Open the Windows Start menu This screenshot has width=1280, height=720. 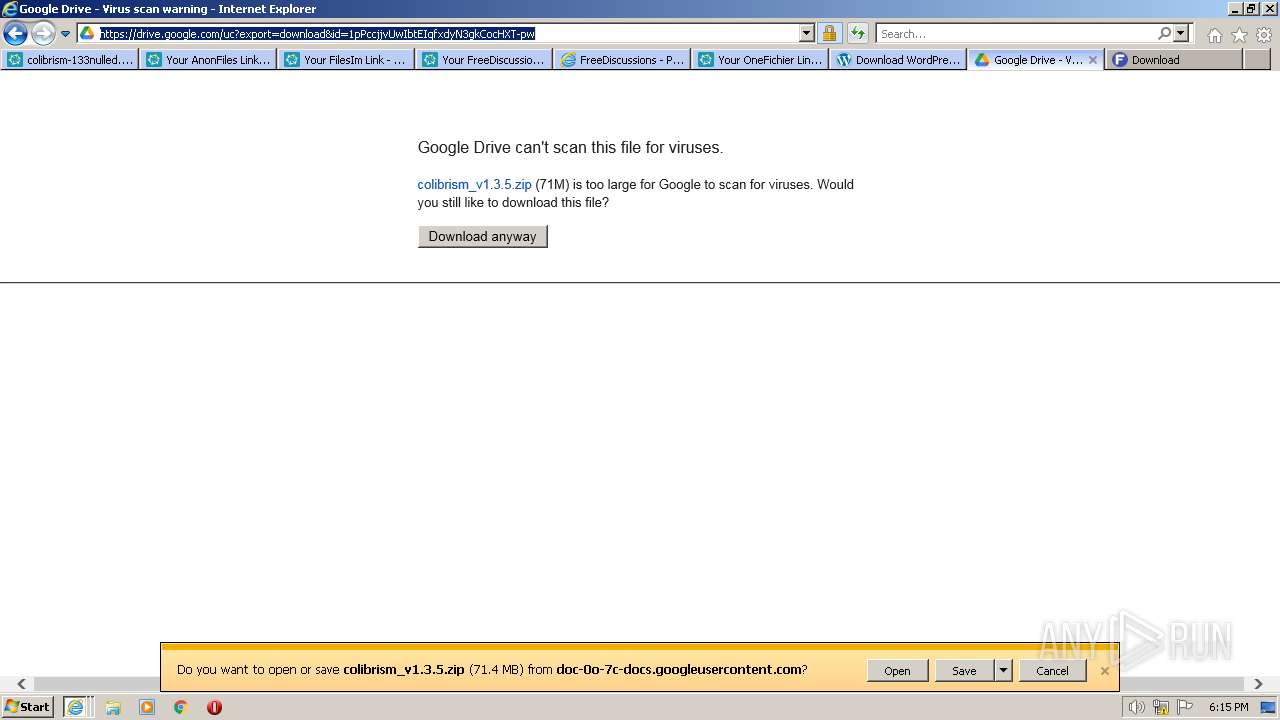tap(28, 707)
